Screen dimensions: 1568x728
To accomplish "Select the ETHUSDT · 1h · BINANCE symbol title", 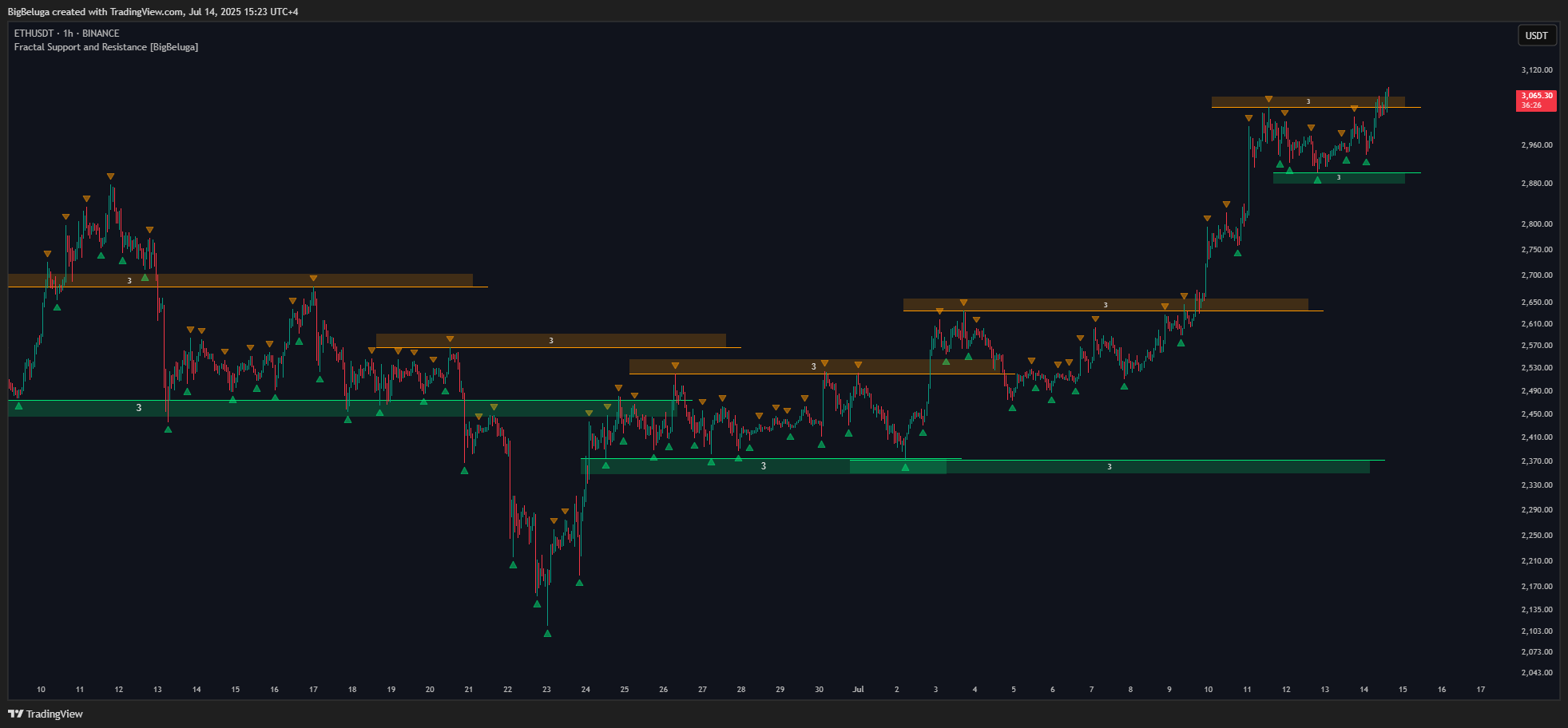I will pos(67,34).
